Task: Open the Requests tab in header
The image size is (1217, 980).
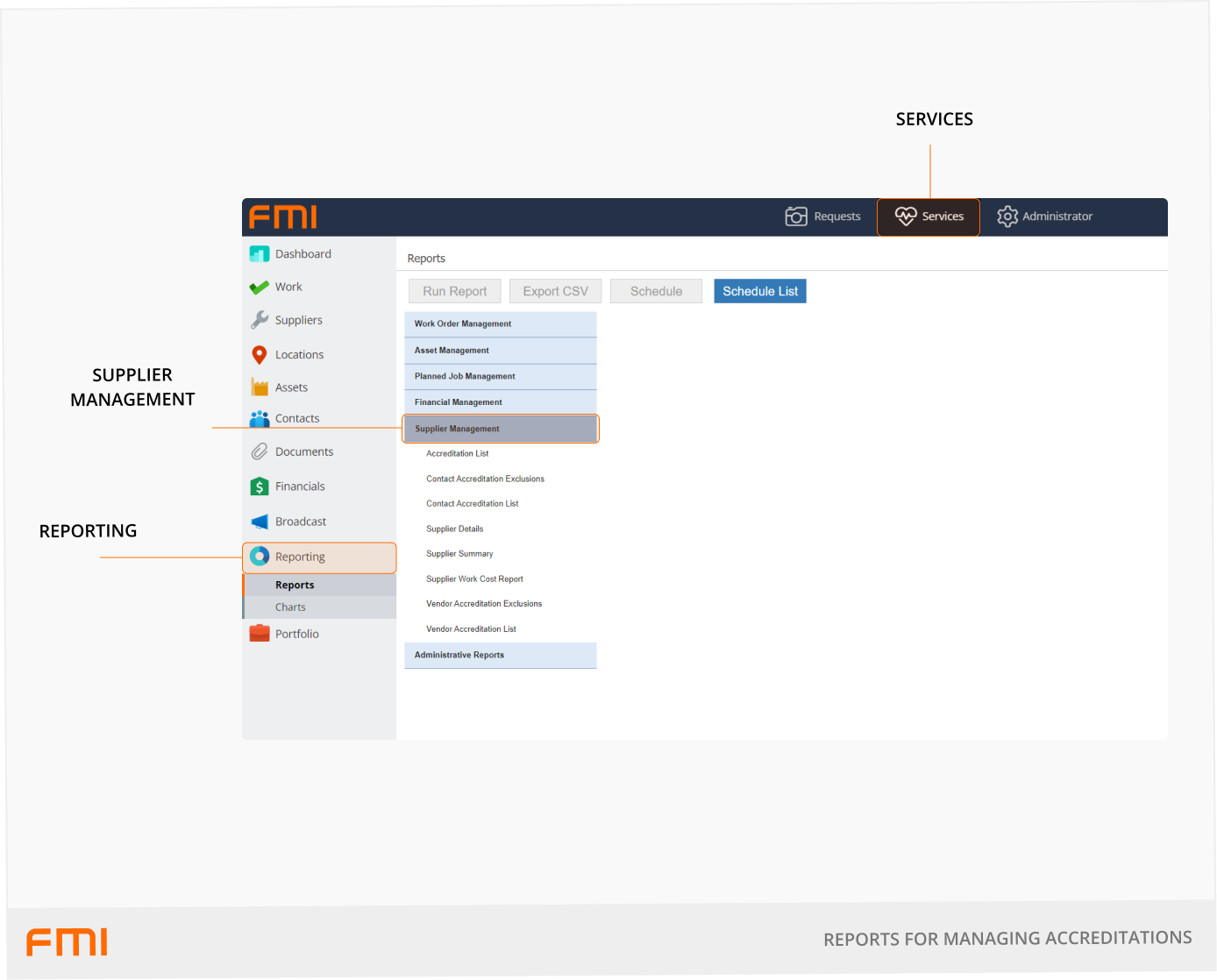Action: click(x=822, y=217)
